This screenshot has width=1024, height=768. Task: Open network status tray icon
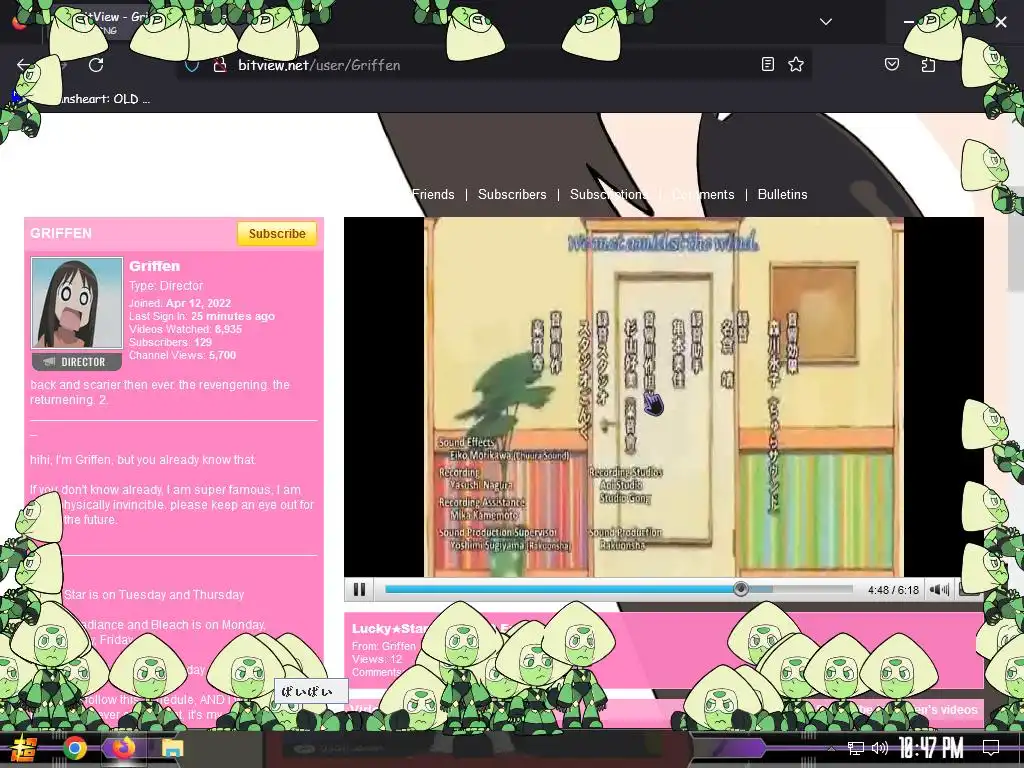855,748
